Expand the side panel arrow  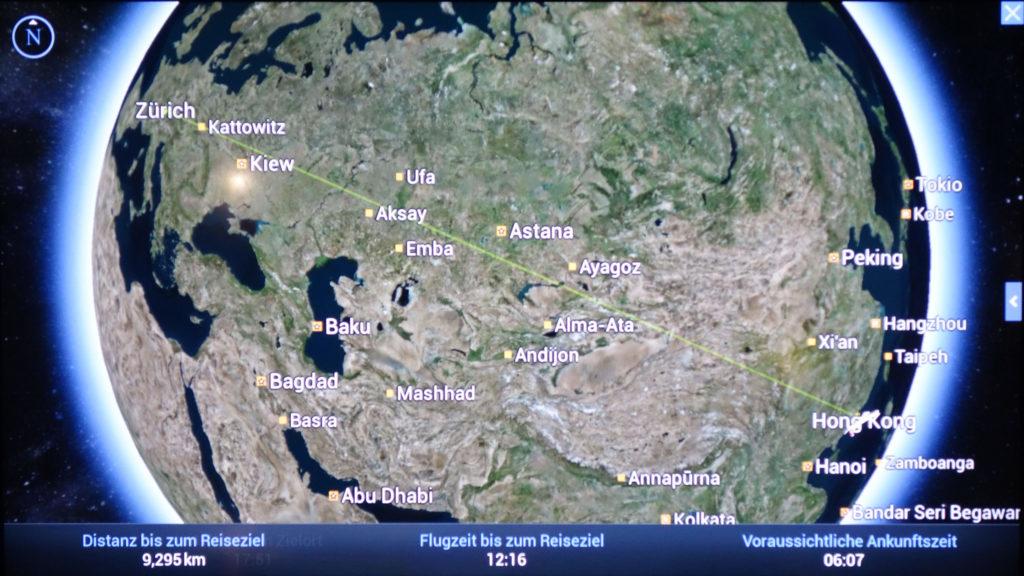[x=1014, y=302]
